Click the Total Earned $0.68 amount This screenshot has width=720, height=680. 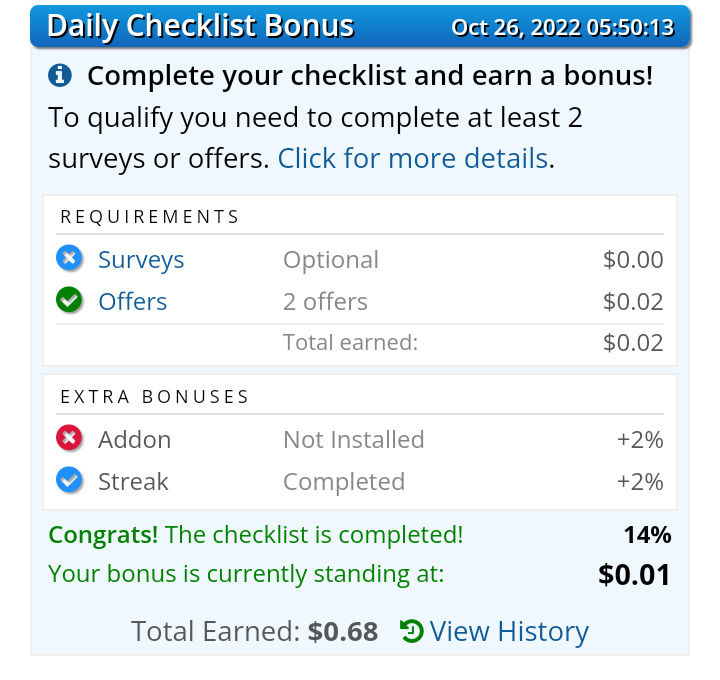point(343,631)
